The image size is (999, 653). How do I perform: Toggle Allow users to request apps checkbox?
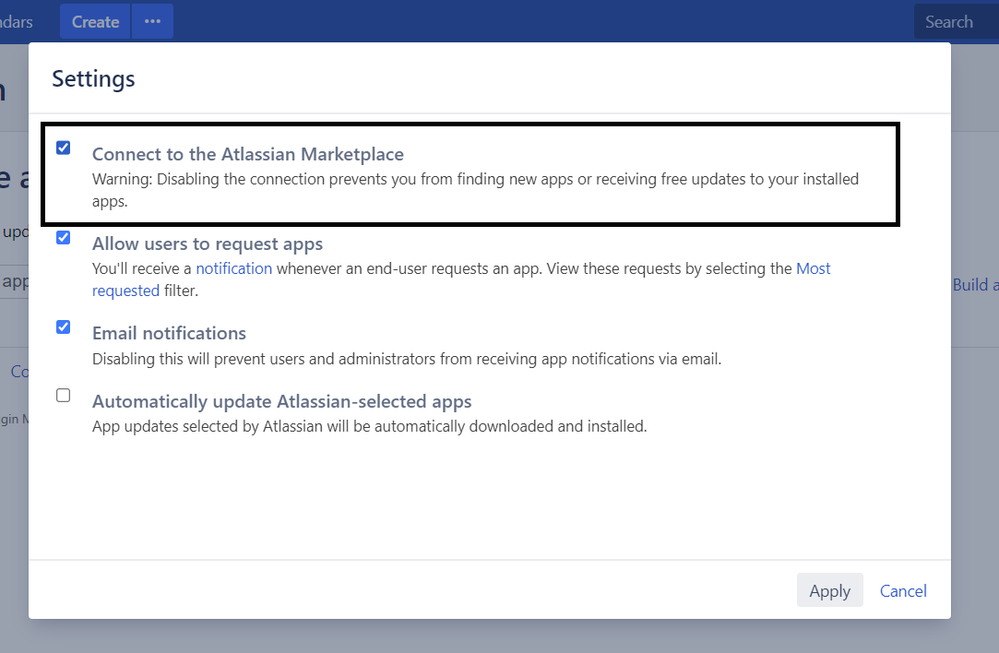pos(63,238)
